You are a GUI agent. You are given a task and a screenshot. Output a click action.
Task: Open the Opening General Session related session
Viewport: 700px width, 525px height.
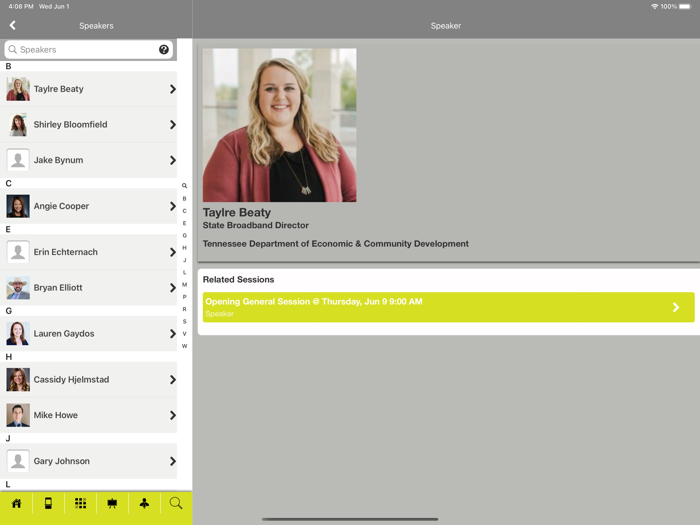(449, 307)
